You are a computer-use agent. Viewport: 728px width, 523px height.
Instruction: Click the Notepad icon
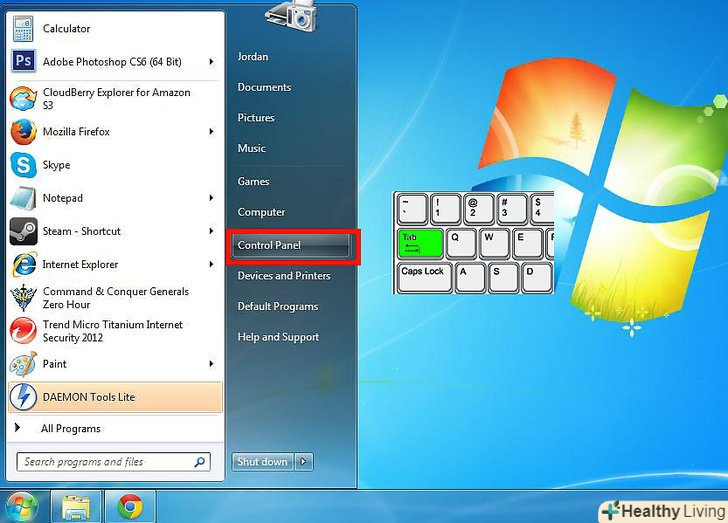point(23,198)
